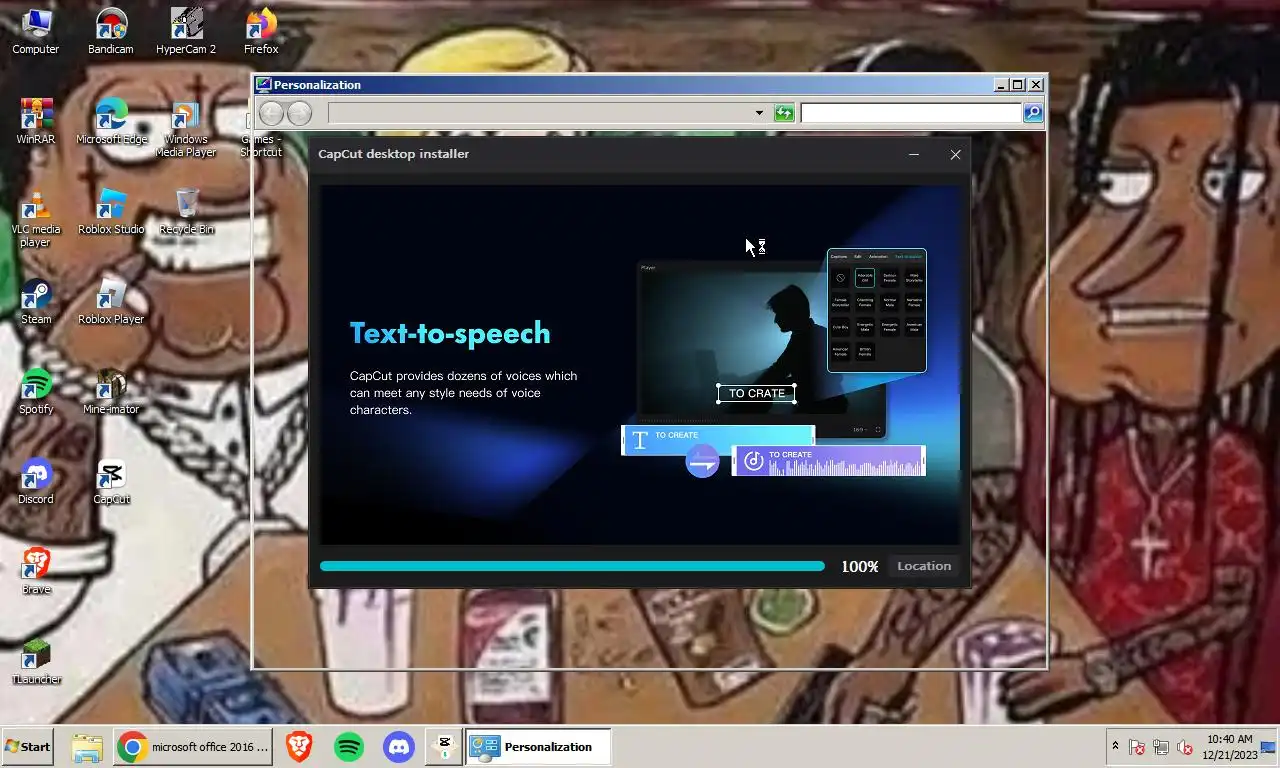This screenshot has width=1280, height=768.
Task: Select the Windows Media Player shortcut
Action: pos(186,128)
